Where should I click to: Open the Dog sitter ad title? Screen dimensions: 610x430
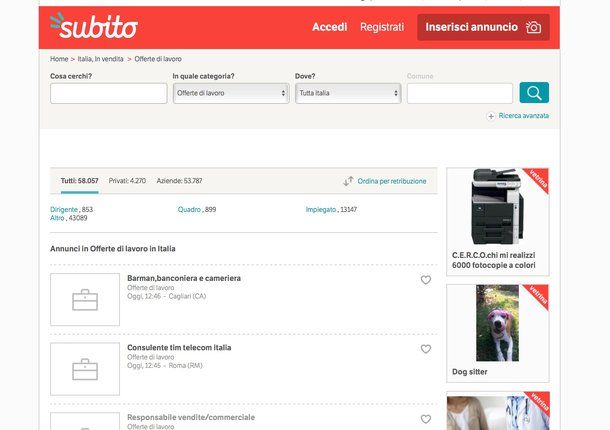coord(470,372)
